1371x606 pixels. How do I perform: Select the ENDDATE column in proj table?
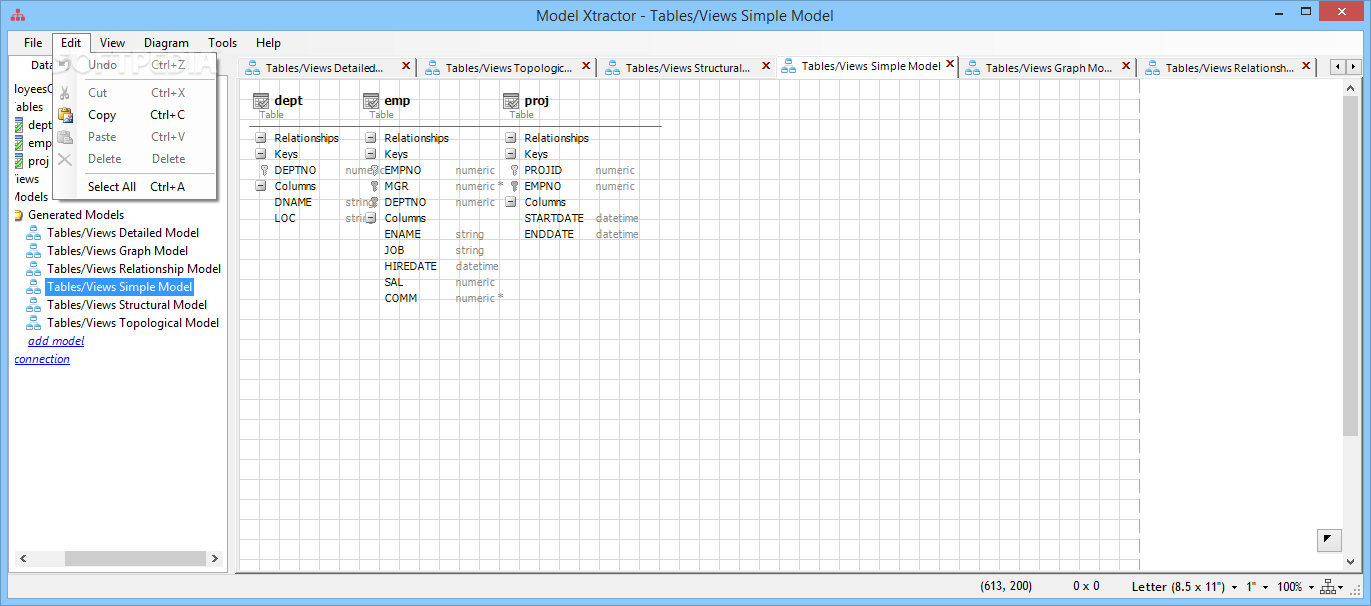point(549,234)
